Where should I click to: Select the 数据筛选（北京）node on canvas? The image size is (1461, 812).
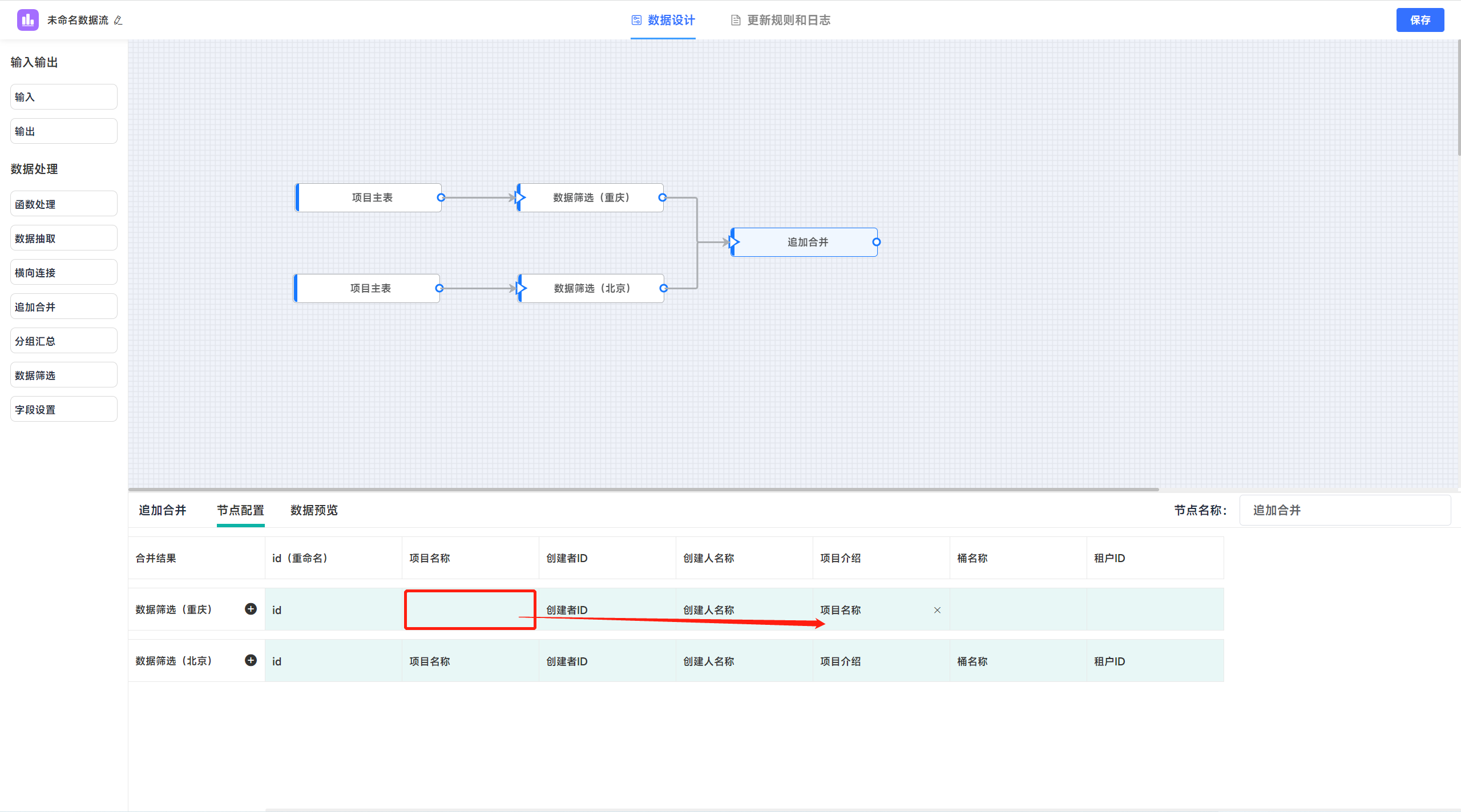point(591,288)
